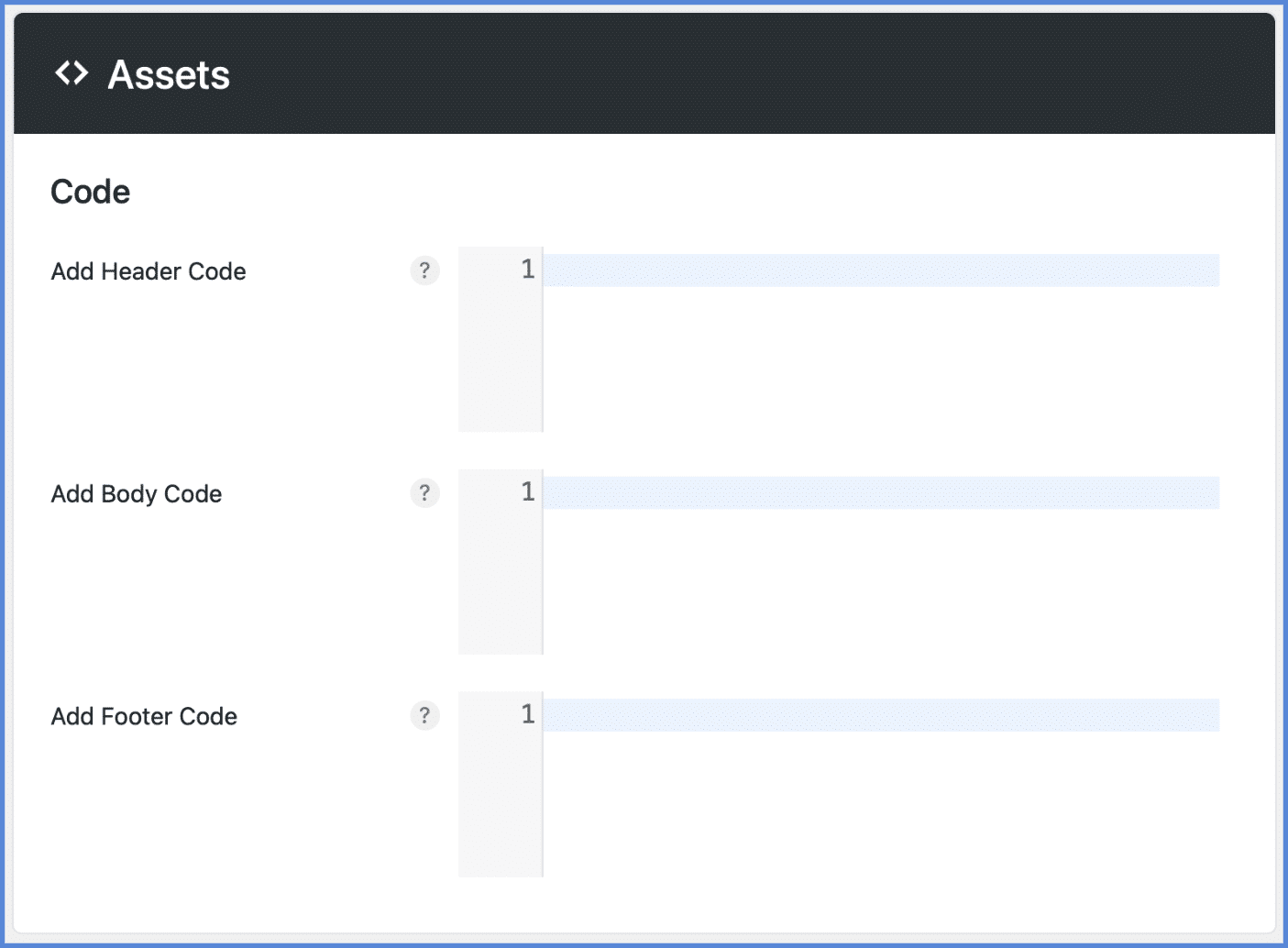1288x948 pixels.
Task: Select line 1 of the header code editor
Action: click(825, 270)
